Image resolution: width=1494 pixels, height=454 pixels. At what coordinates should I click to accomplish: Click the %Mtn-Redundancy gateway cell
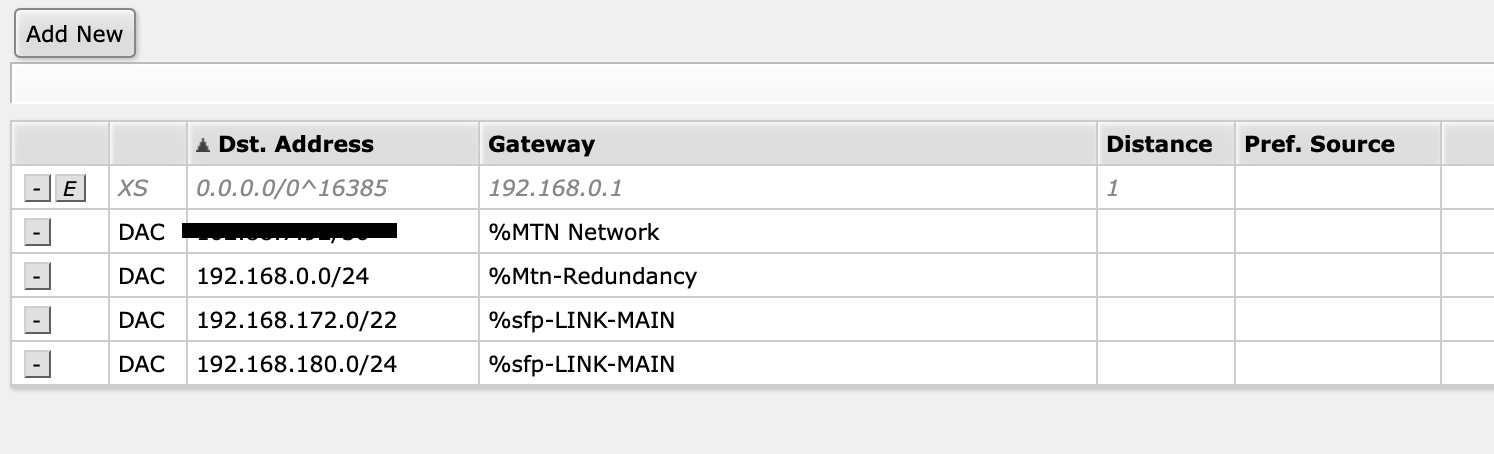pos(592,276)
